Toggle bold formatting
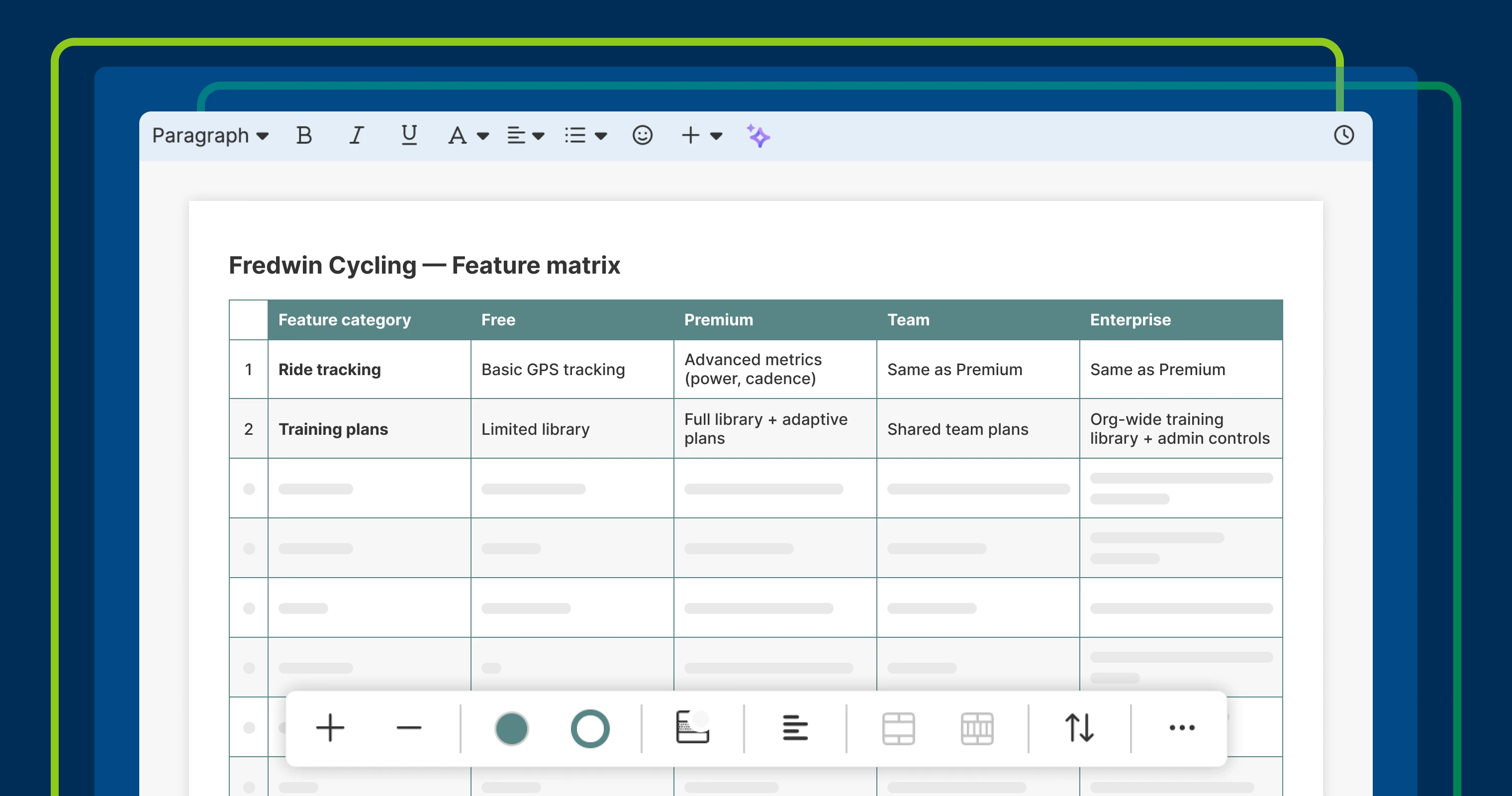This screenshot has width=1512, height=796. tap(303, 135)
